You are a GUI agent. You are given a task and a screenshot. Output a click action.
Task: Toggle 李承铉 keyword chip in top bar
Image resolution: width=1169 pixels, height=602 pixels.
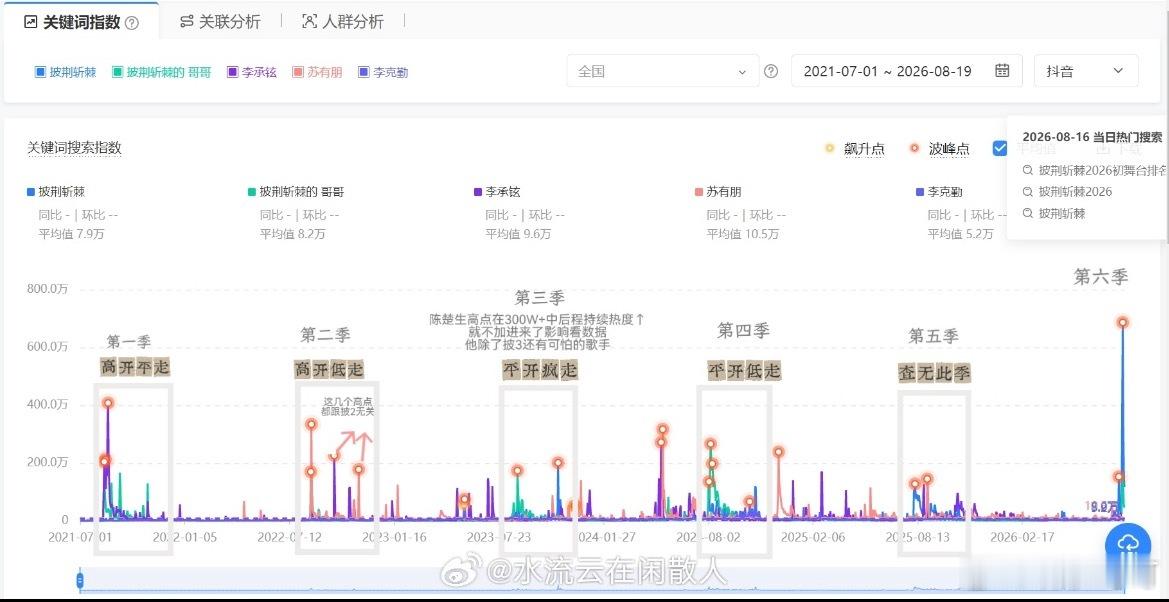[252, 72]
